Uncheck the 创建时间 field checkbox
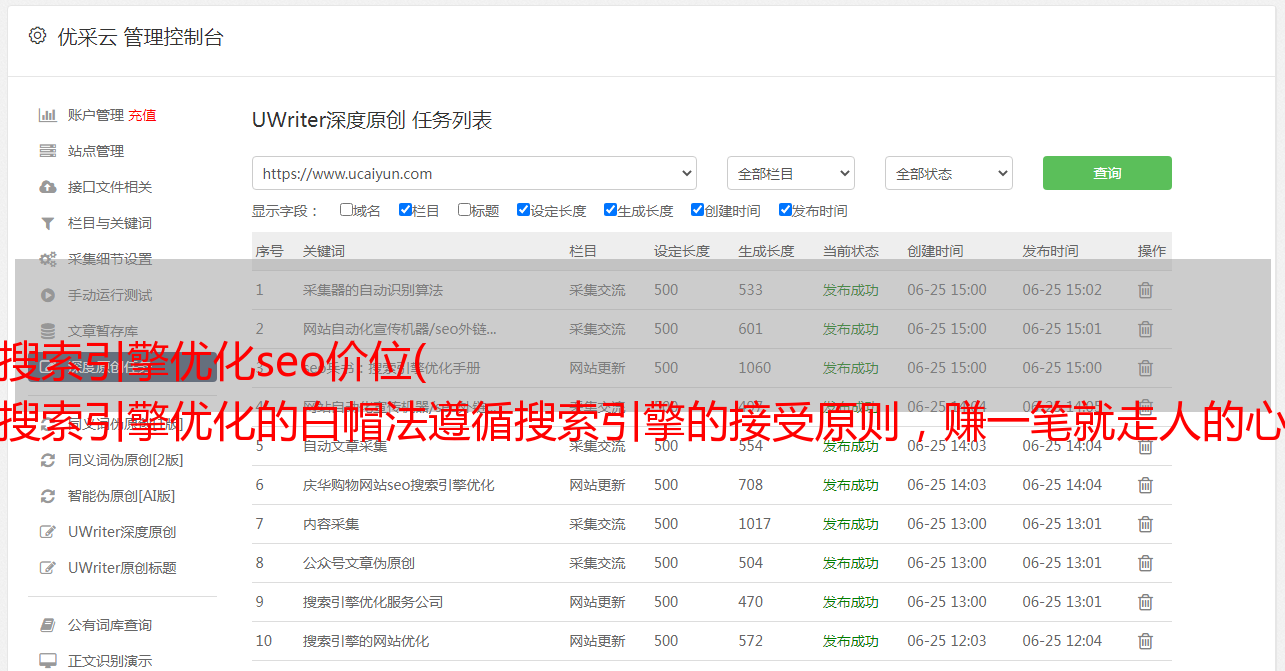 (697, 210)
